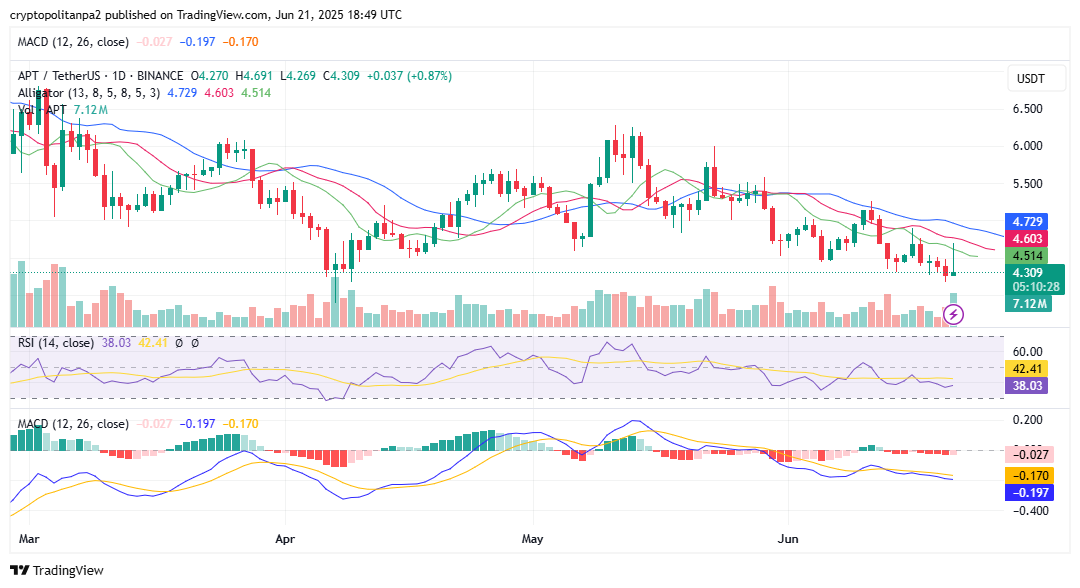This screenshot has width=1080, height=588.
Task: Click the orange -0.170 MACD axis label
Action: click(x=1029, y=475)
